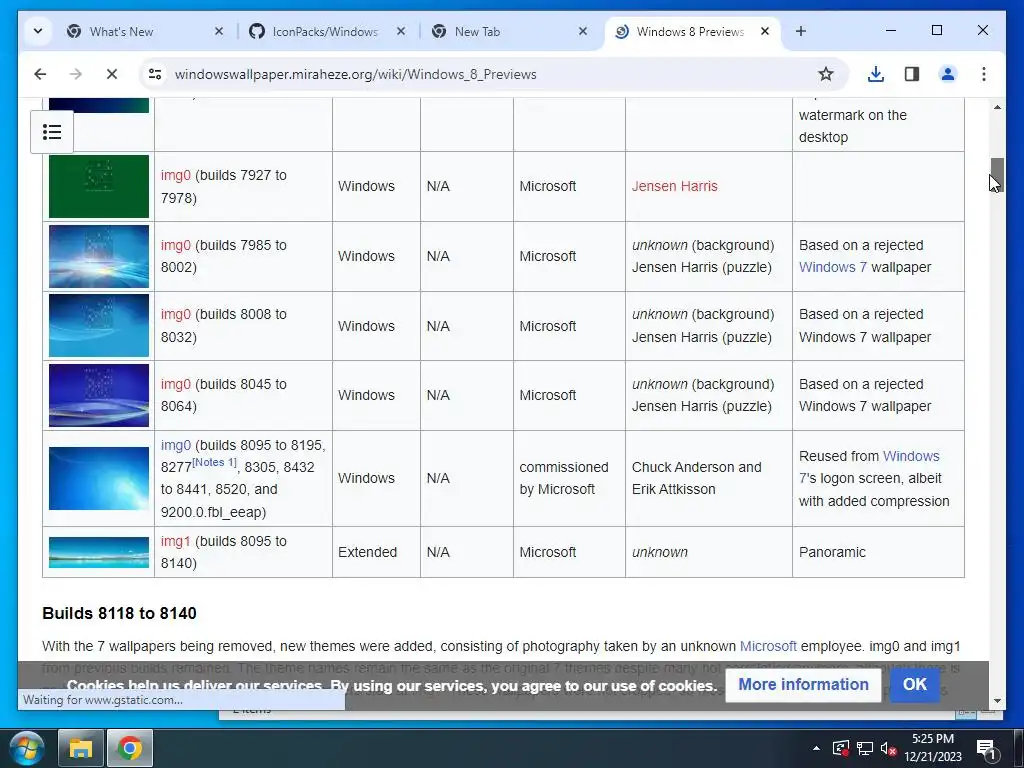
Task: Select the commissioned by Microsoft cell
Action: pyautogui.click(x=569, y=478)
